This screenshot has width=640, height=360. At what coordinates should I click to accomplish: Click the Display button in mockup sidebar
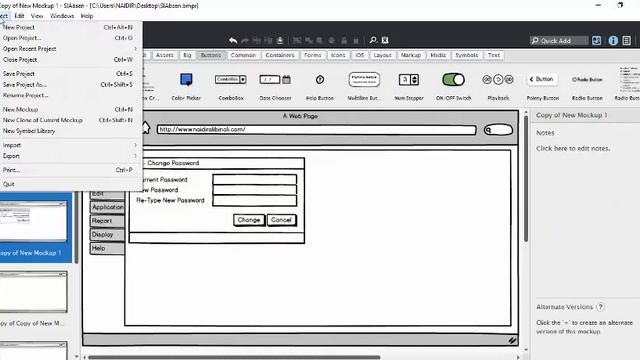coord(107,235)
